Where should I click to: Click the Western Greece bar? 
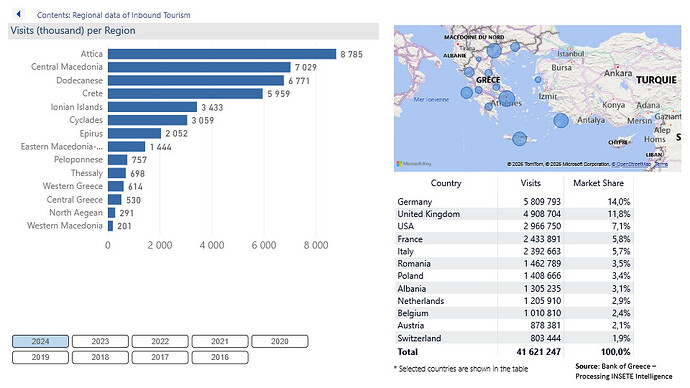116,186
